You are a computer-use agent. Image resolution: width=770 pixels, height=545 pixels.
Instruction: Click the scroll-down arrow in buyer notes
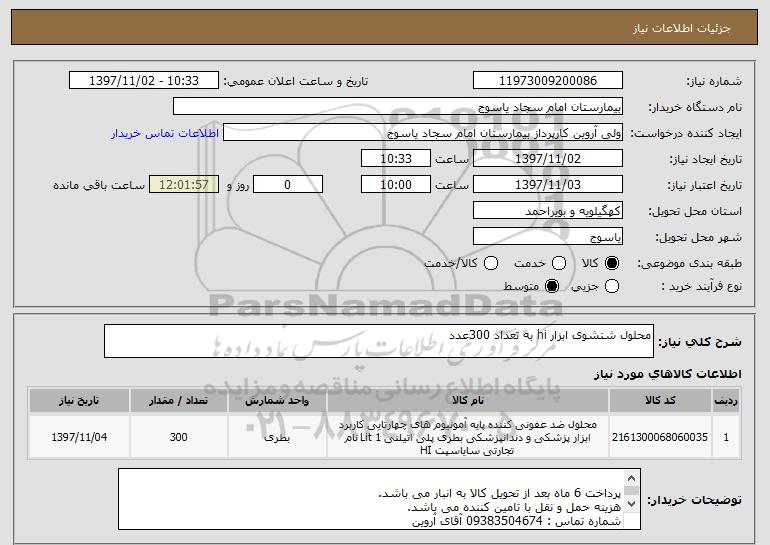(x=631, y=503)
